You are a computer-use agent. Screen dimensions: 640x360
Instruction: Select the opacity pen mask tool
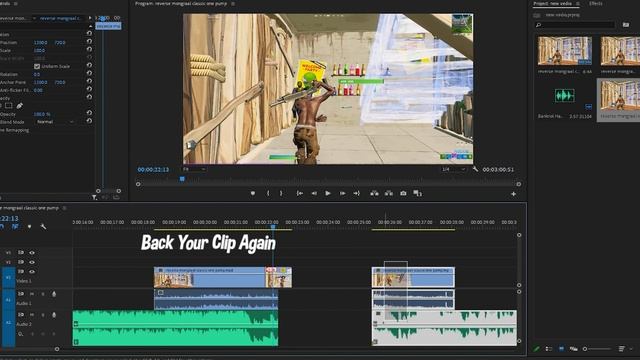[x=20, y=106]
